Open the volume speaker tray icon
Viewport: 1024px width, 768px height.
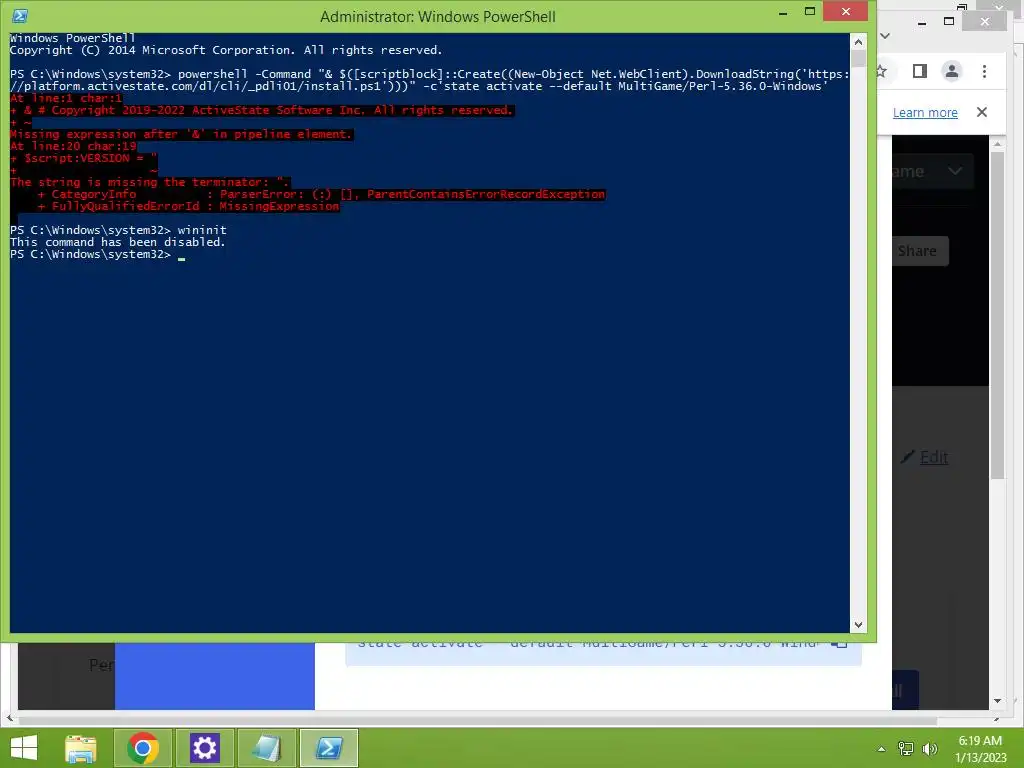930,749
